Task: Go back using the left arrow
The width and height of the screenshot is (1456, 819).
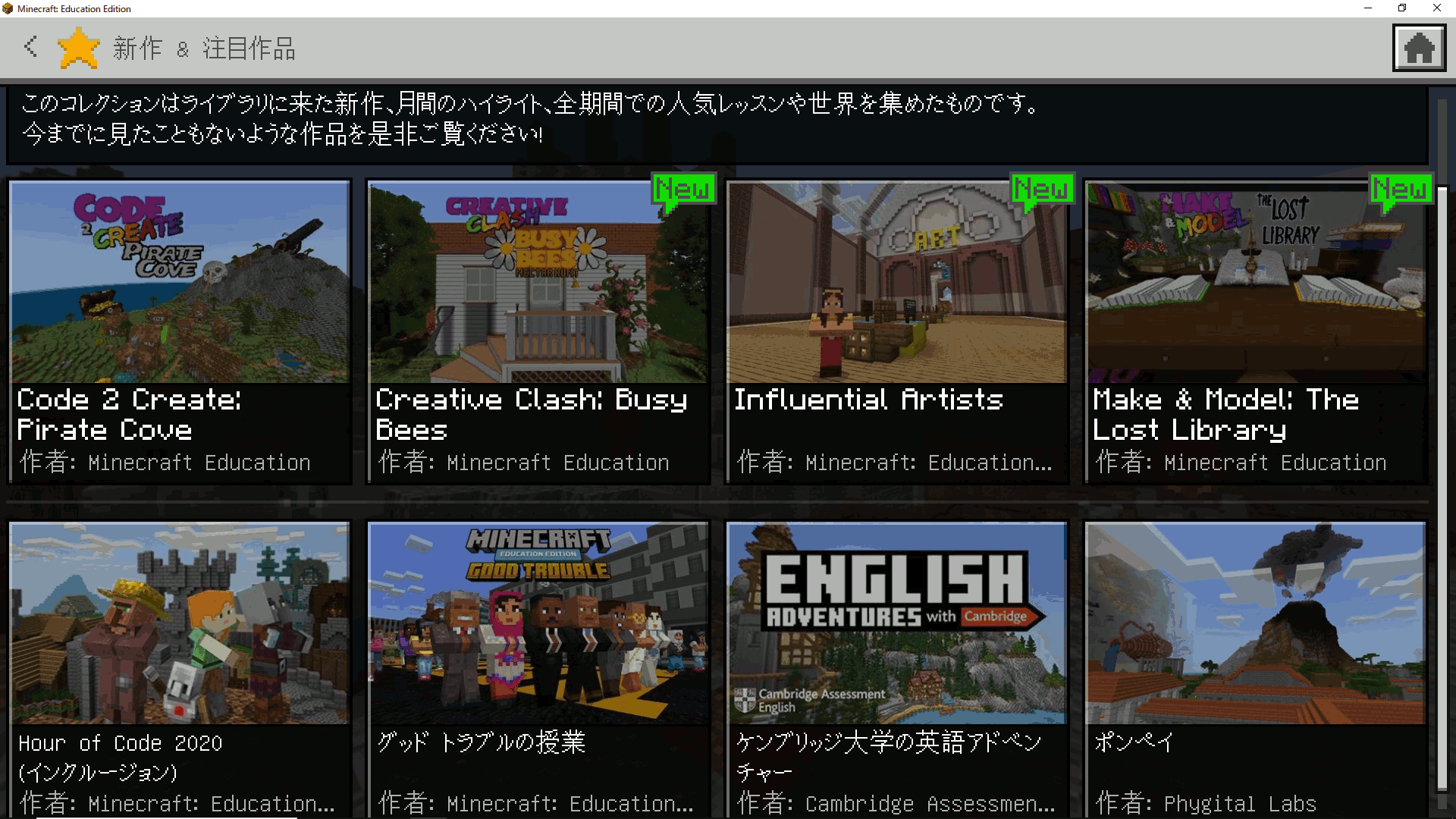Action: [x=30, y=47]
